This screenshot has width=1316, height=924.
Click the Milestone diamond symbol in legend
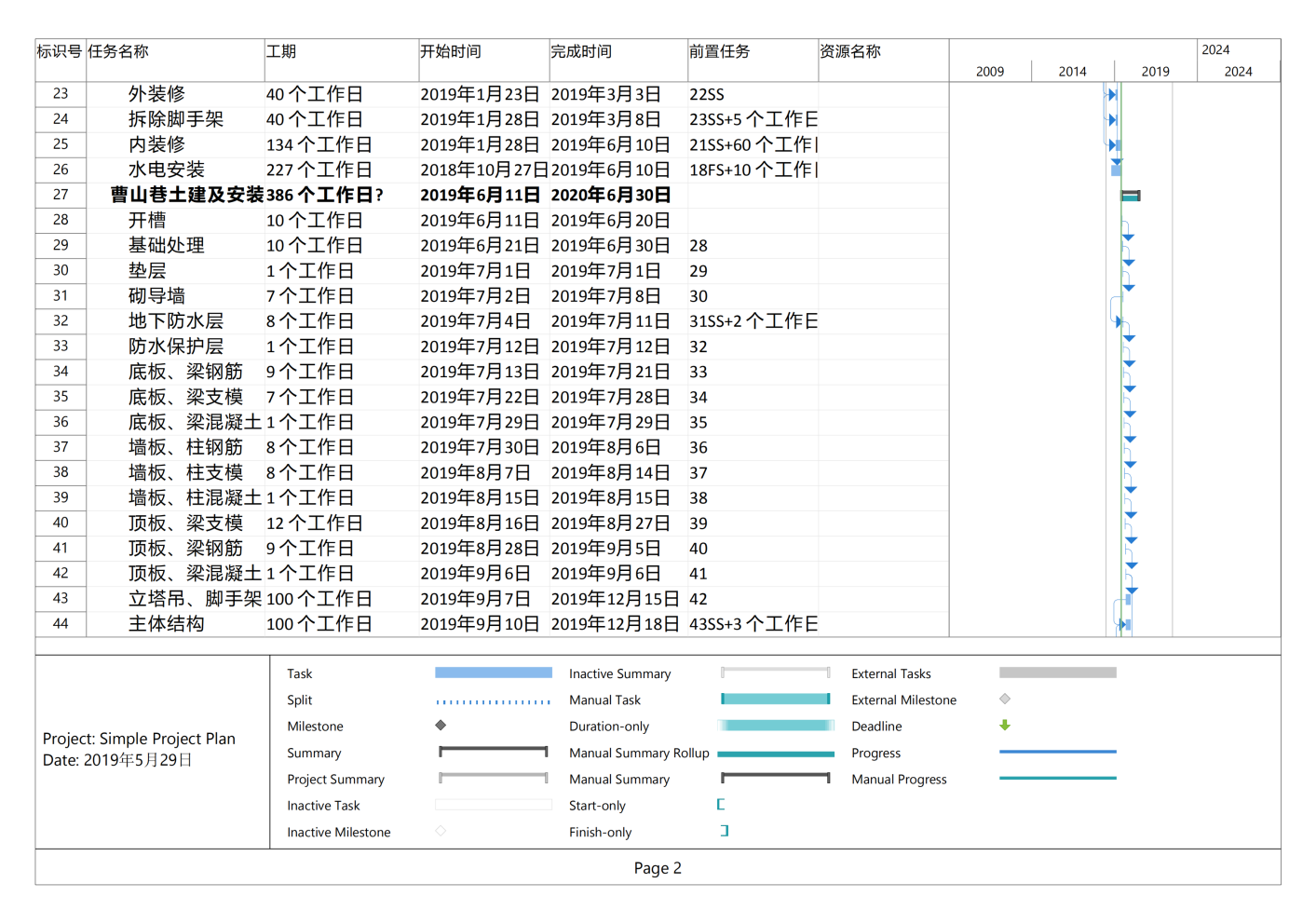441,726
